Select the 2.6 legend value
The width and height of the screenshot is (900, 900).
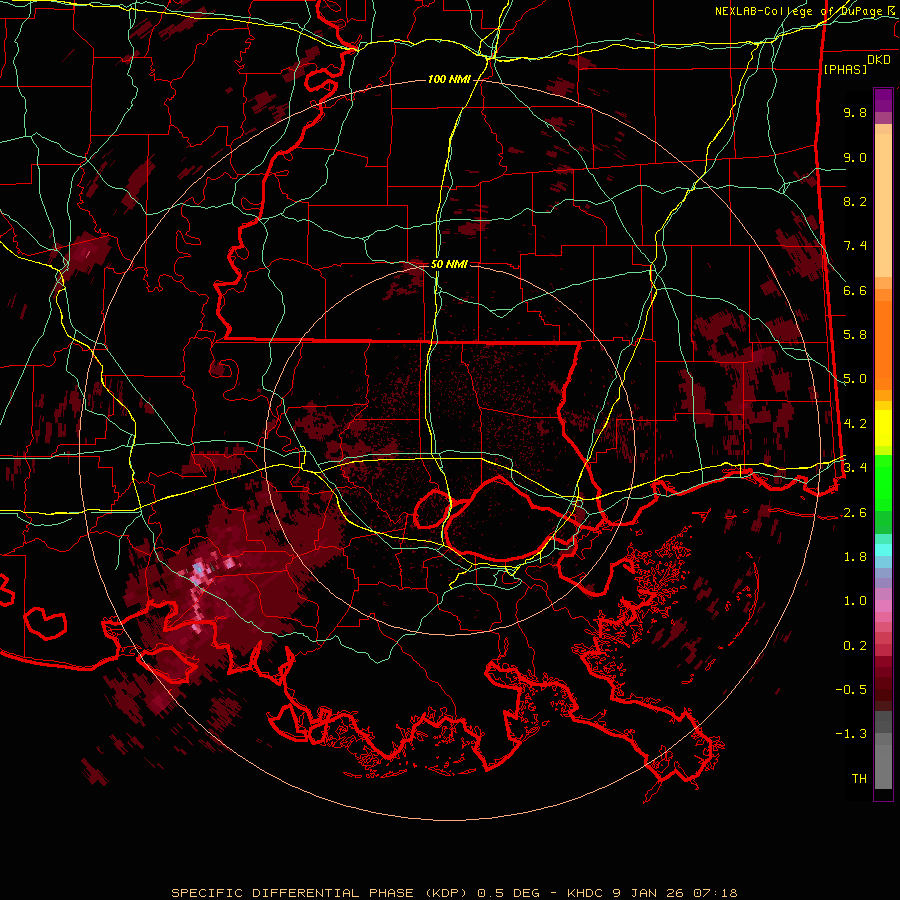click(855, 513)
